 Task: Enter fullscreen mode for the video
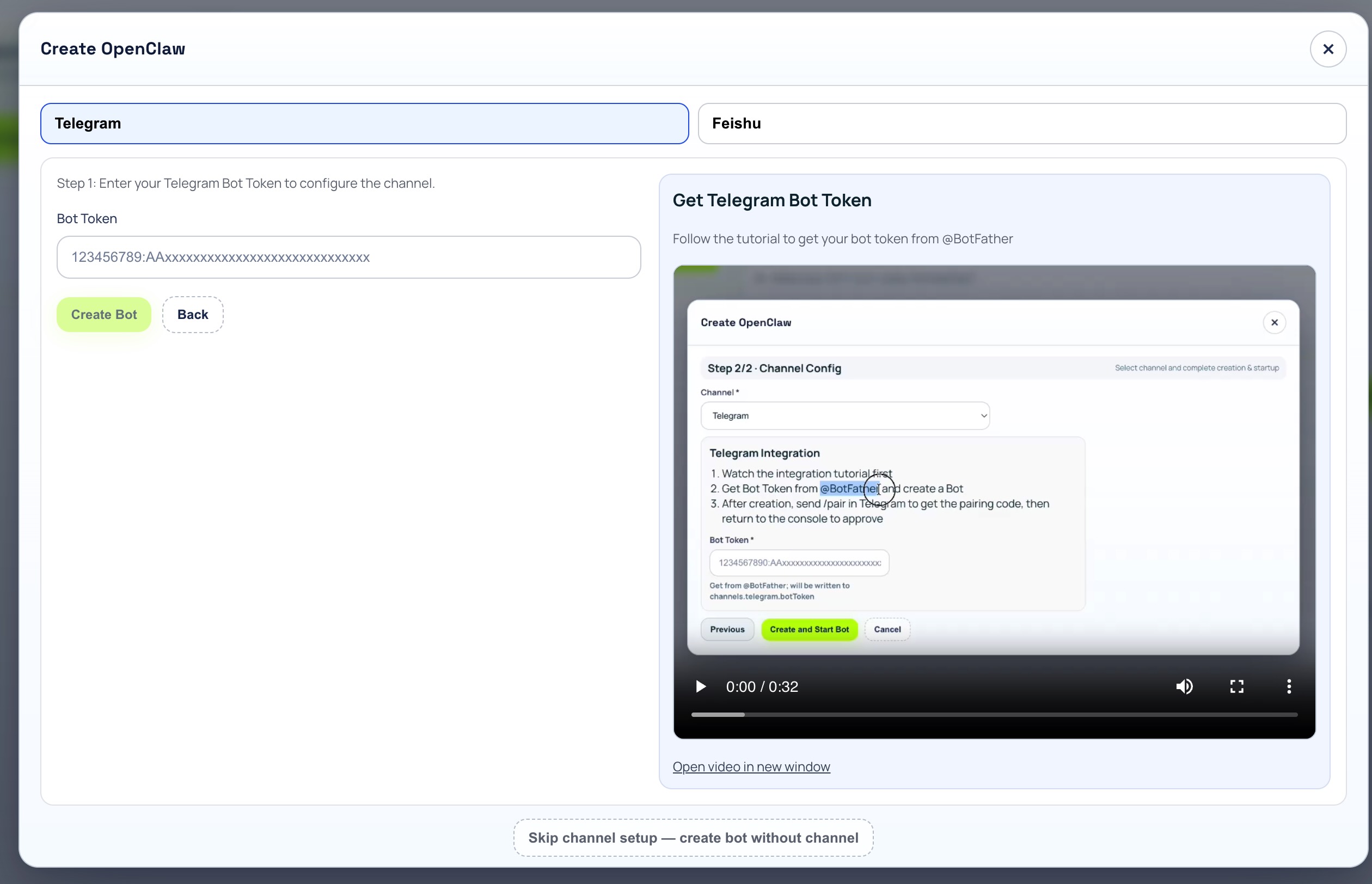coord(1236,686)
